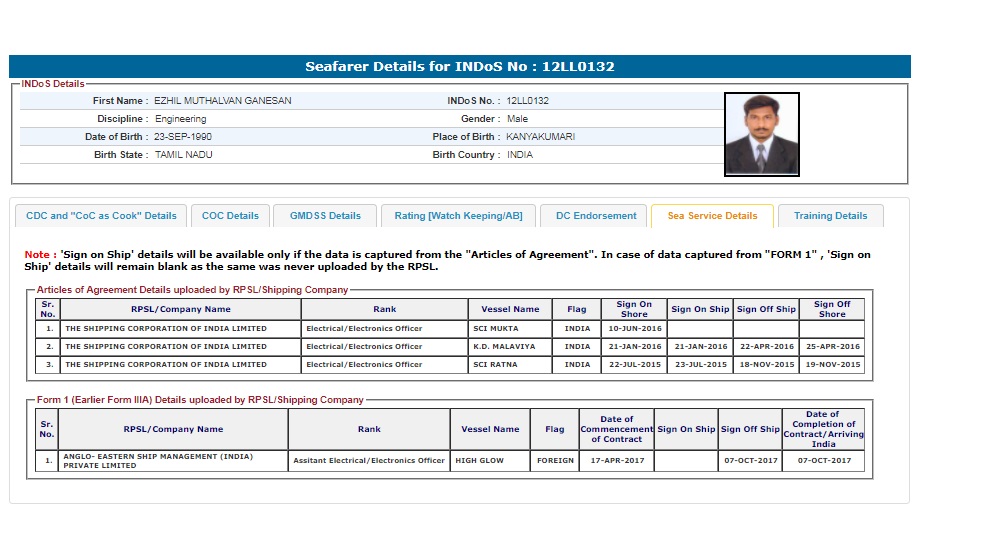Click the Date of Commencement of Contract header

point(616,429)
